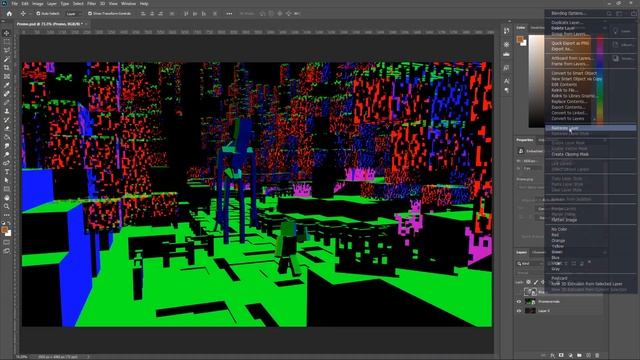Image resolution: width=640 pixels, height=360 pixels.
Task: Click the Home icon in options bar
Action: click(x=9, y=13)
